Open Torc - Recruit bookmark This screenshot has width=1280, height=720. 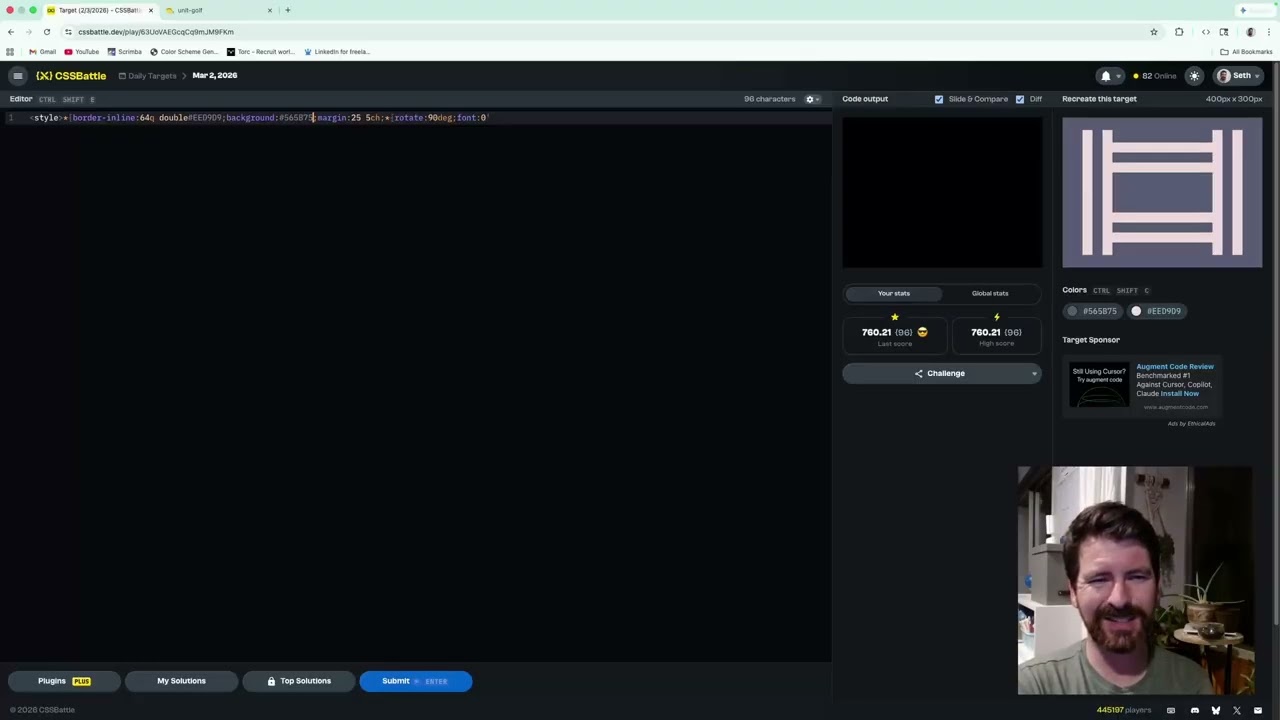point(260,52)
